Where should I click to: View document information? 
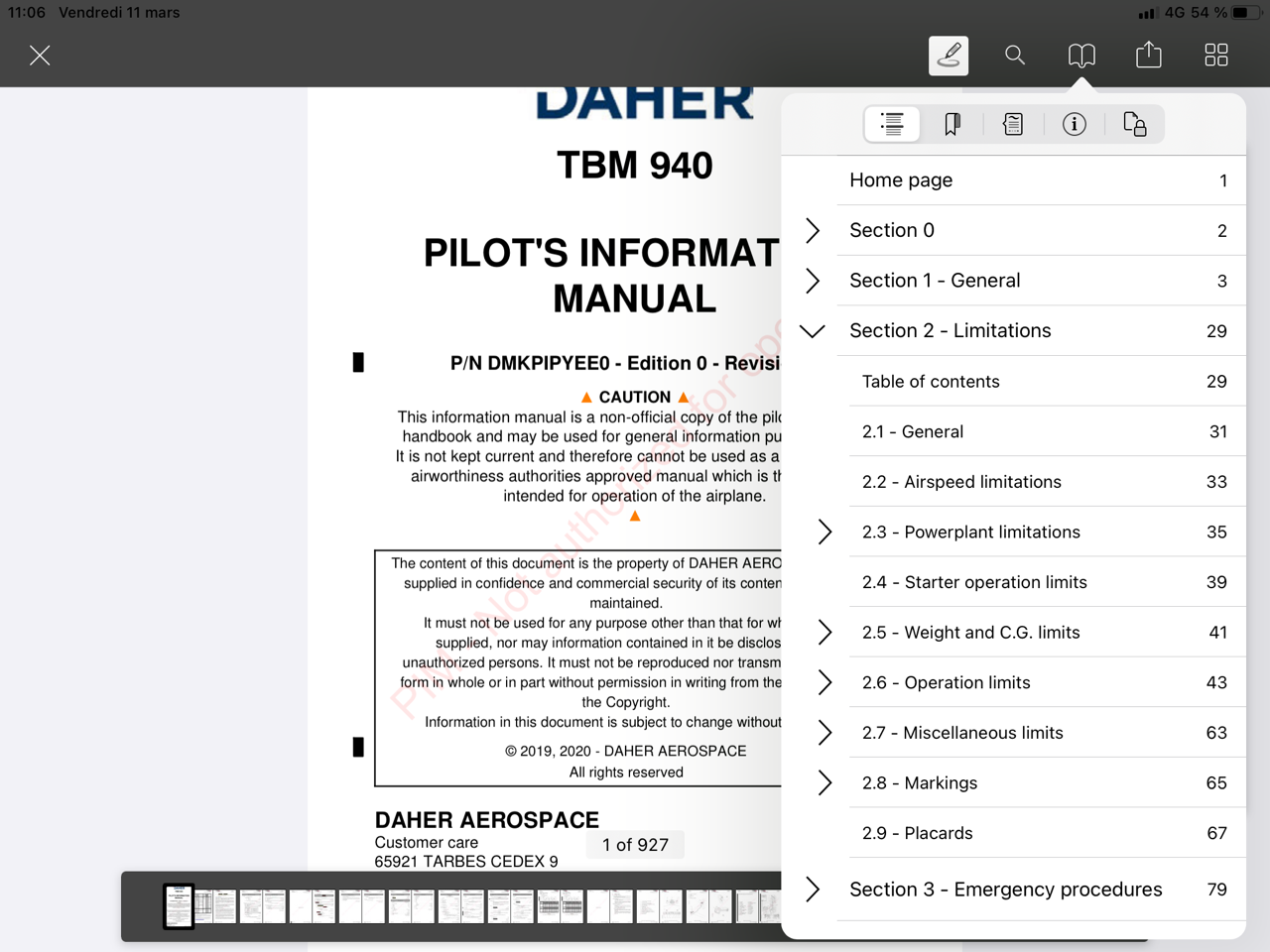1075,124
